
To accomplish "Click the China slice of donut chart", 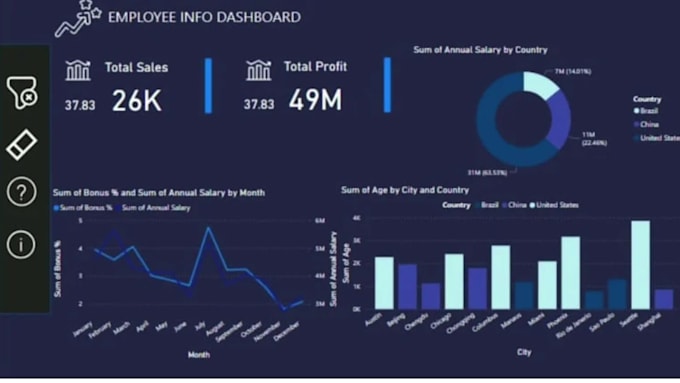I will point(560,119).
